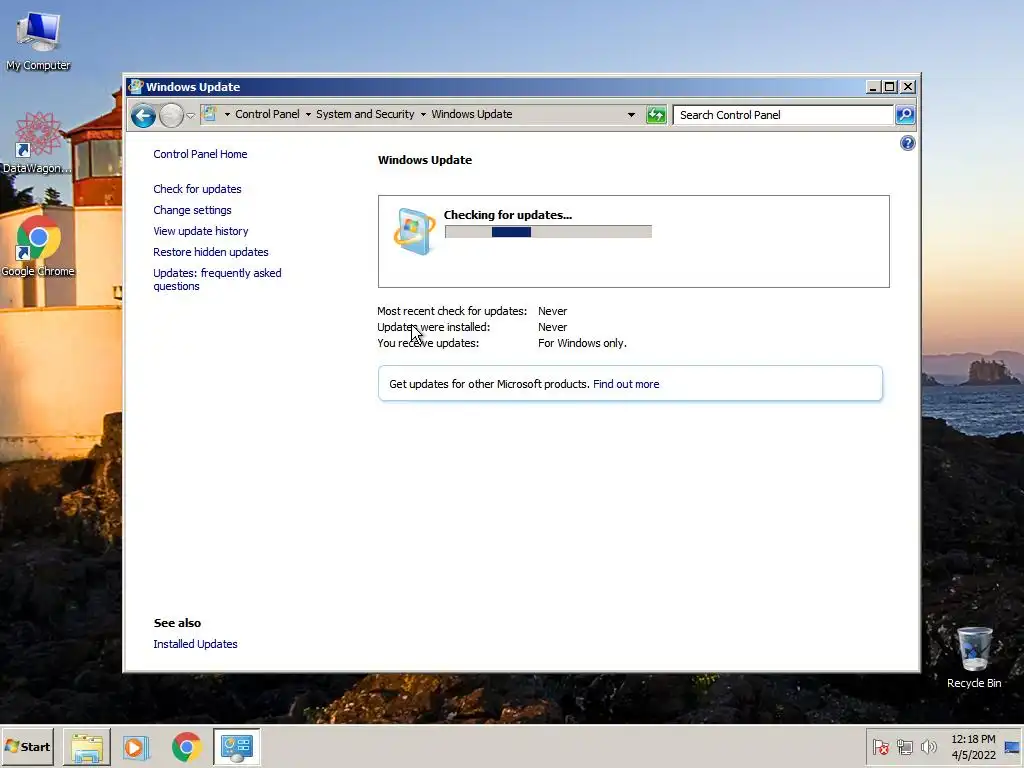This screenshot has height=768, width=1024.
Task: Select Windows Update breadcrumb item
Action: (472, 114)
